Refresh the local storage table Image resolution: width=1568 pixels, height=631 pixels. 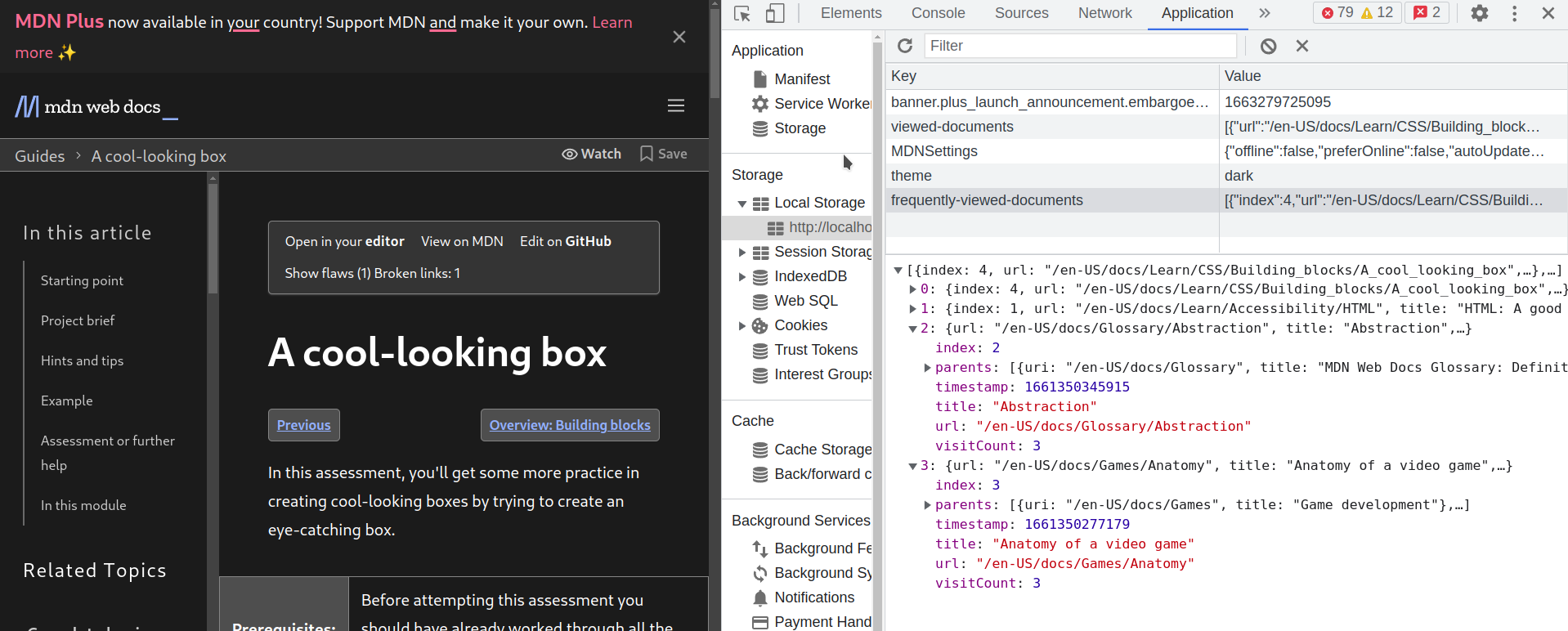click(905, 46)
